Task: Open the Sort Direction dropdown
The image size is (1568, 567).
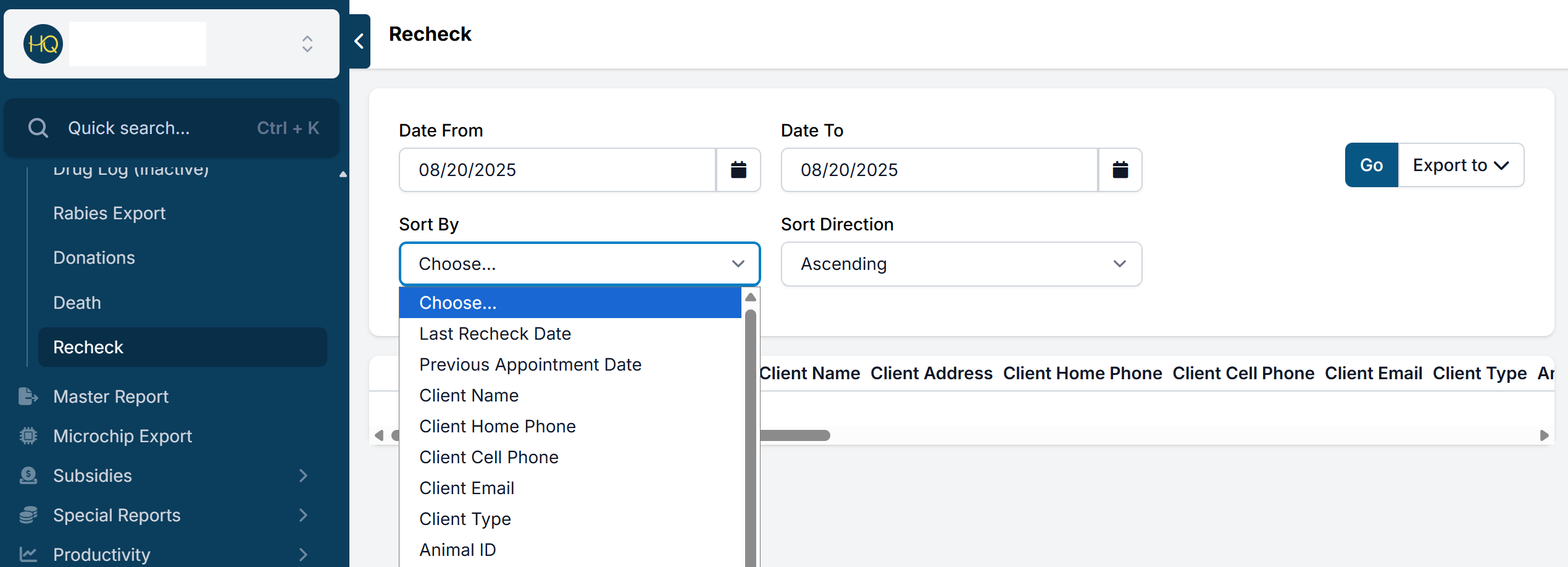Action: click(961, 264)
